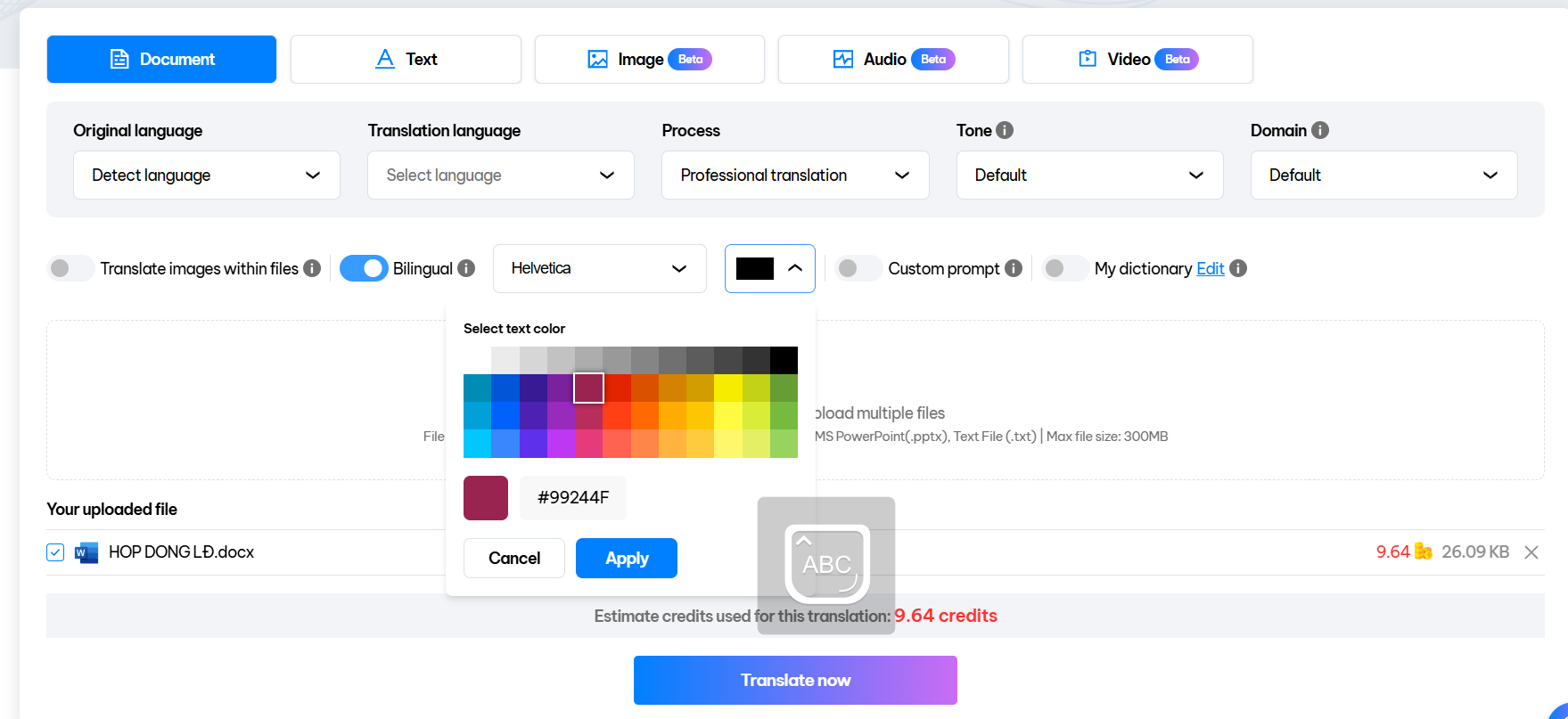Click the floating ABC screen-capture icon

[x=826, y=564]
